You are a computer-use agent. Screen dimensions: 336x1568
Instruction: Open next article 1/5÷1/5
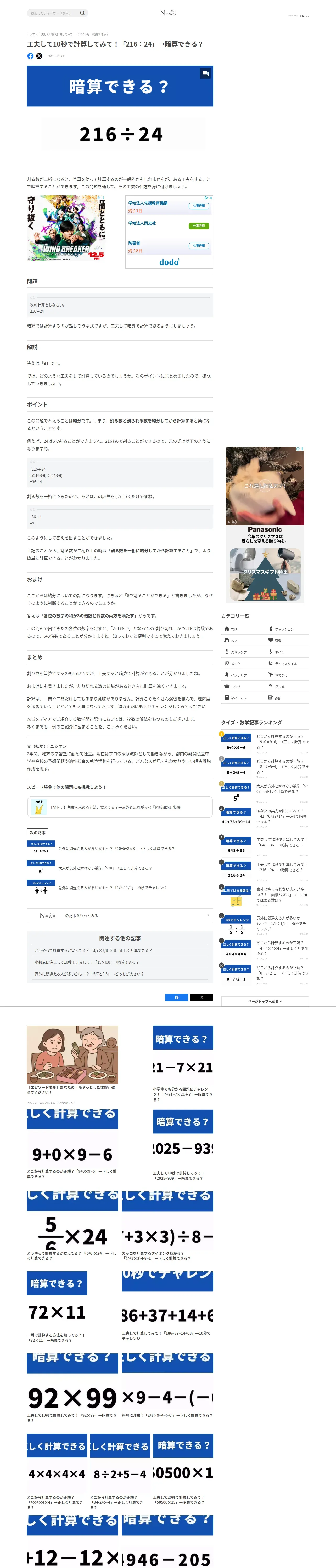[120, 887]
